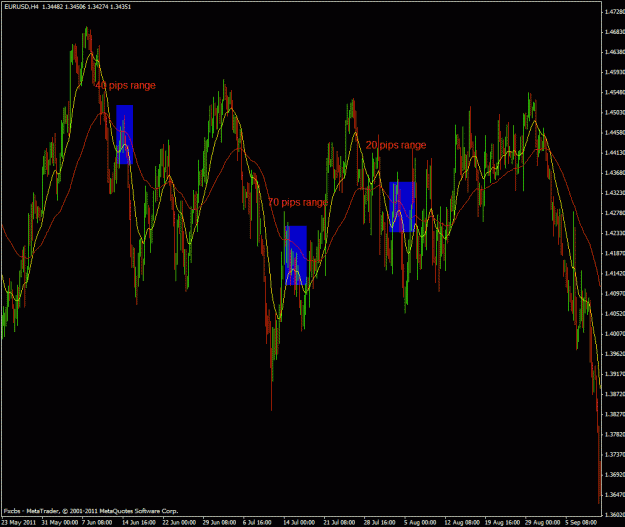Click the '14 Jul 00:00' date label
This screenshot has height=527, width=625.
(299, 522)
